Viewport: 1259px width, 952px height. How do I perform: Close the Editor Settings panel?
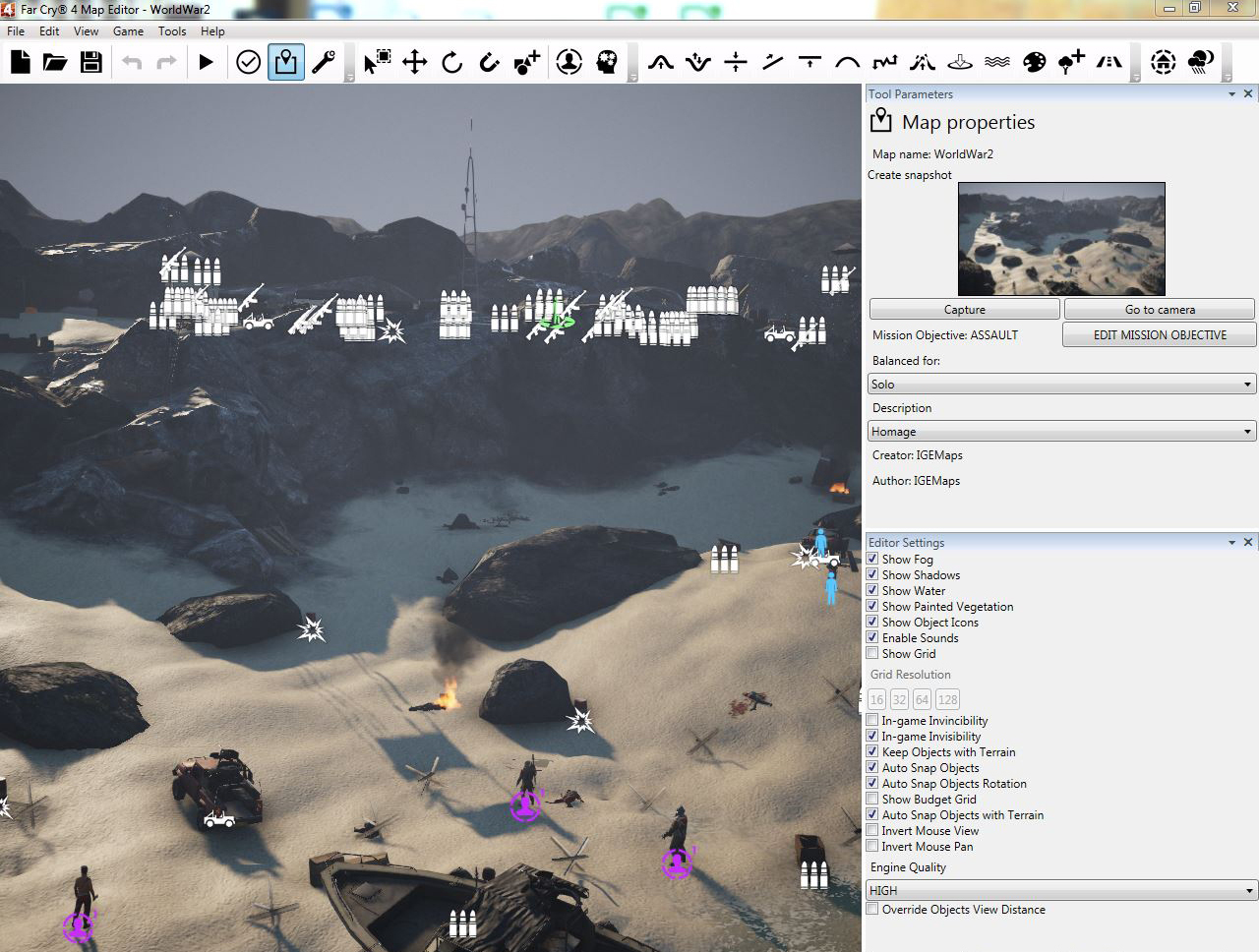click(1248, 542)
